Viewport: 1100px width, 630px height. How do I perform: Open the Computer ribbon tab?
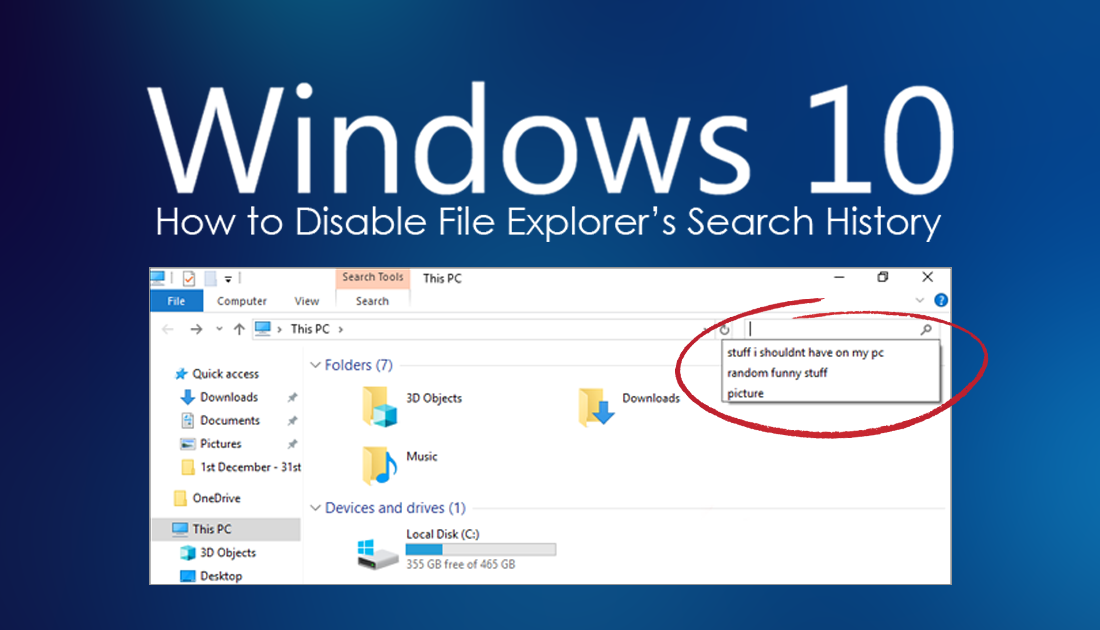(241, 301)
